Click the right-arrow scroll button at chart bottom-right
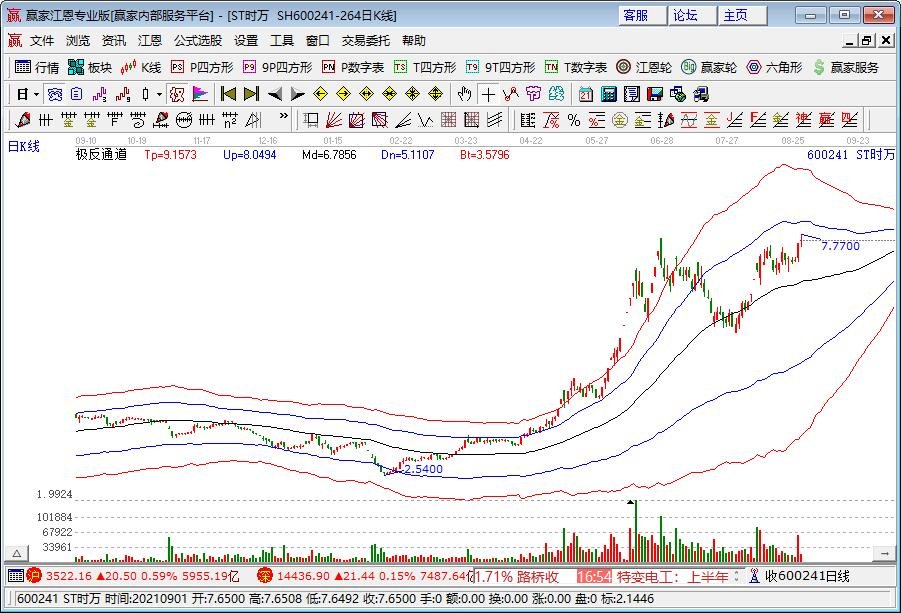The width and height of the screenshot is (901, 613). pos(884,554)
